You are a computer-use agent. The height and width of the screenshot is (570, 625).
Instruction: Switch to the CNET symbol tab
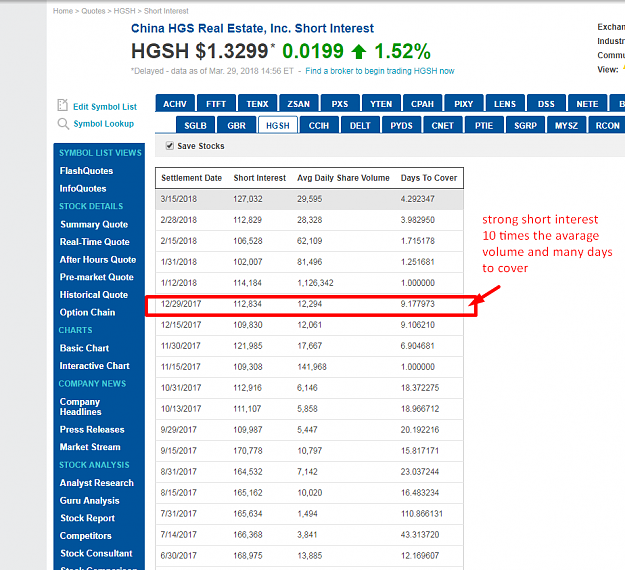[x=443, y=125]
